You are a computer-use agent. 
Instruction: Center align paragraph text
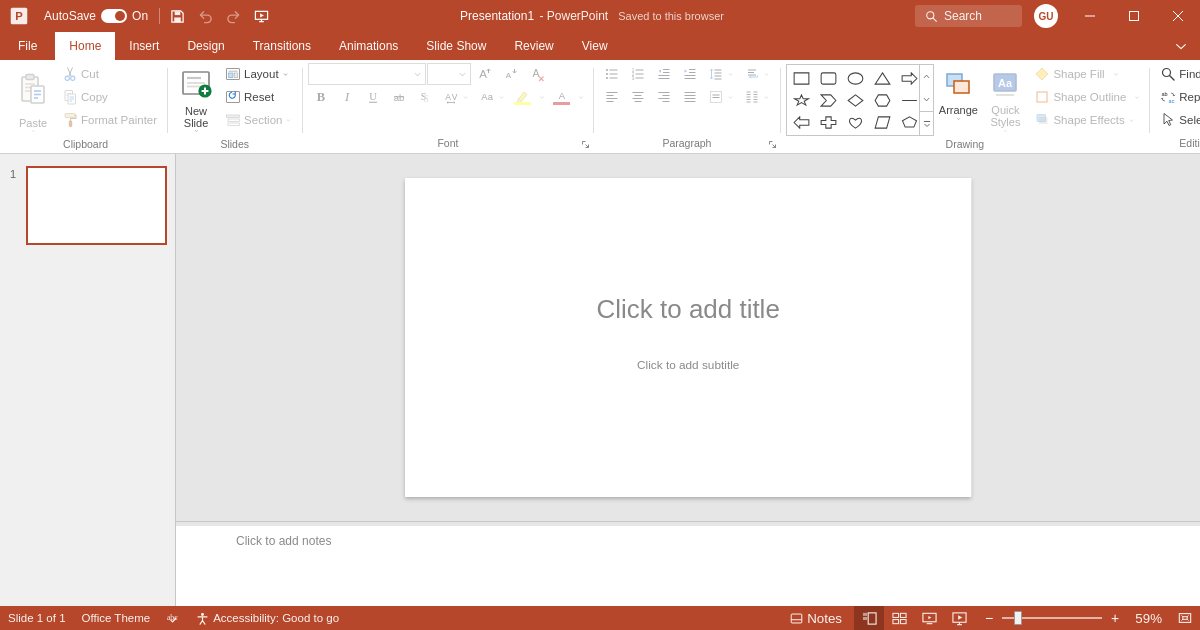pyautogui.click(x=638, y=97)
